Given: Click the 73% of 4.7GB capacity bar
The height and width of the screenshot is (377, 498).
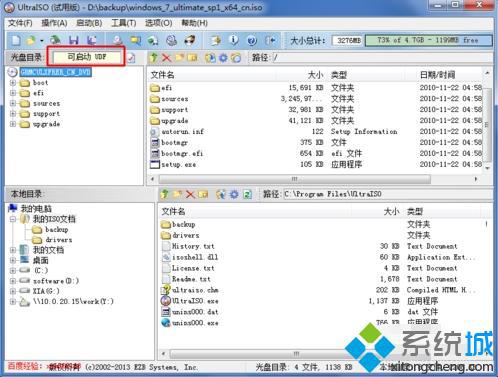Looking at the screenshot, I should (429, 40).
